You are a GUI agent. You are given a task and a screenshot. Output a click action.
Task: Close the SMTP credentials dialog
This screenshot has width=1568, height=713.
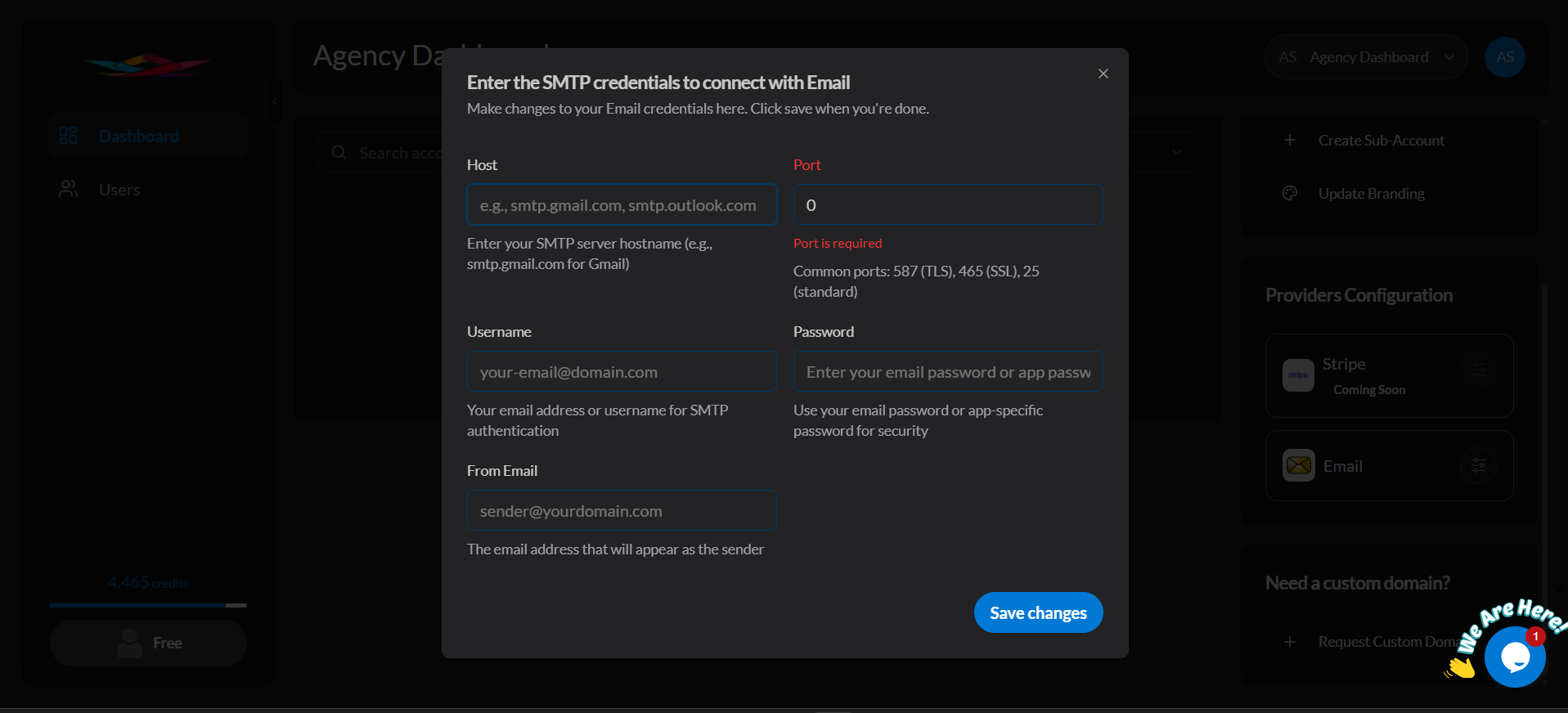[x=1103, y=74]
